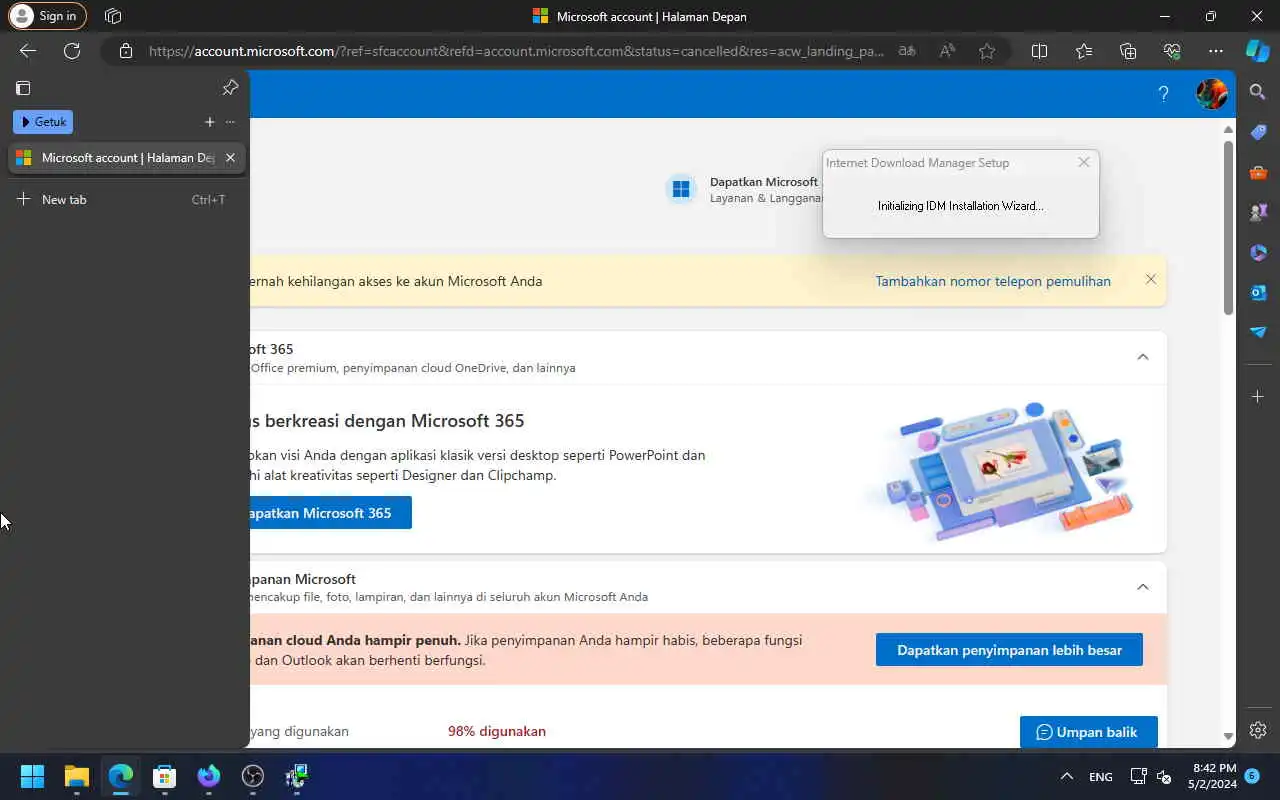The image size is (1280, 800).
Task: Select the Getuk tab group label
Action: point(43,122)
